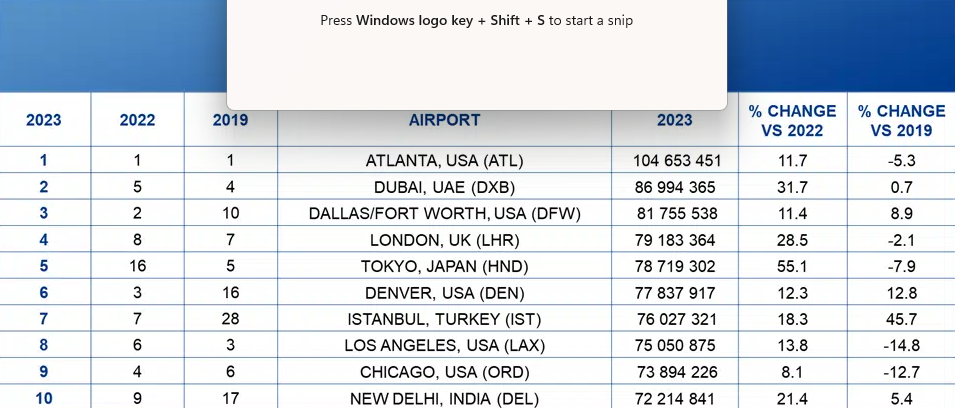Select the TOKYO, JAPAN (HND) cell
This screenshot has width=955, height=408.
click(x=444, y=267)
